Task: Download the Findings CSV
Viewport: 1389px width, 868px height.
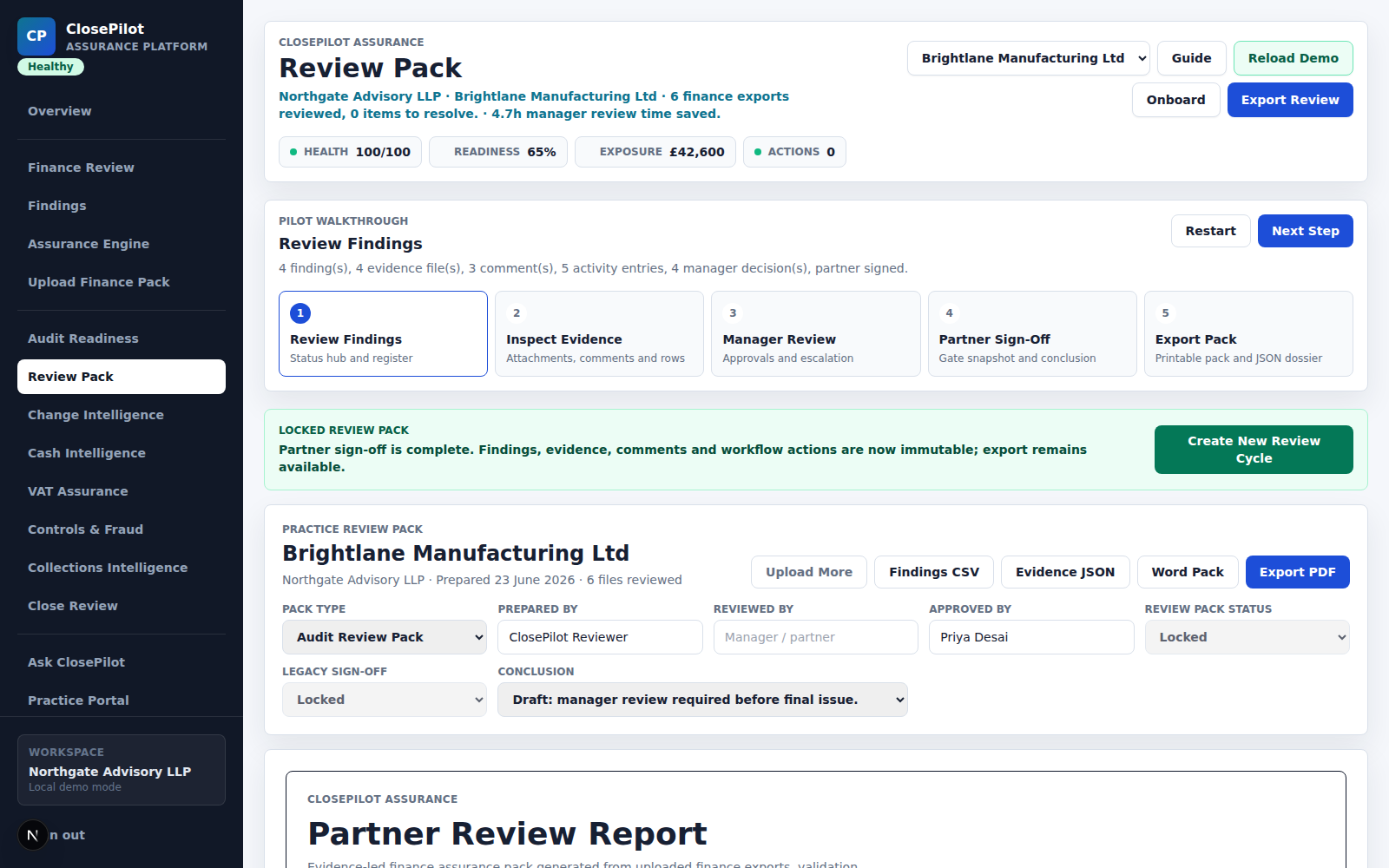Action: pyautogui.click(x=933, y=572)
